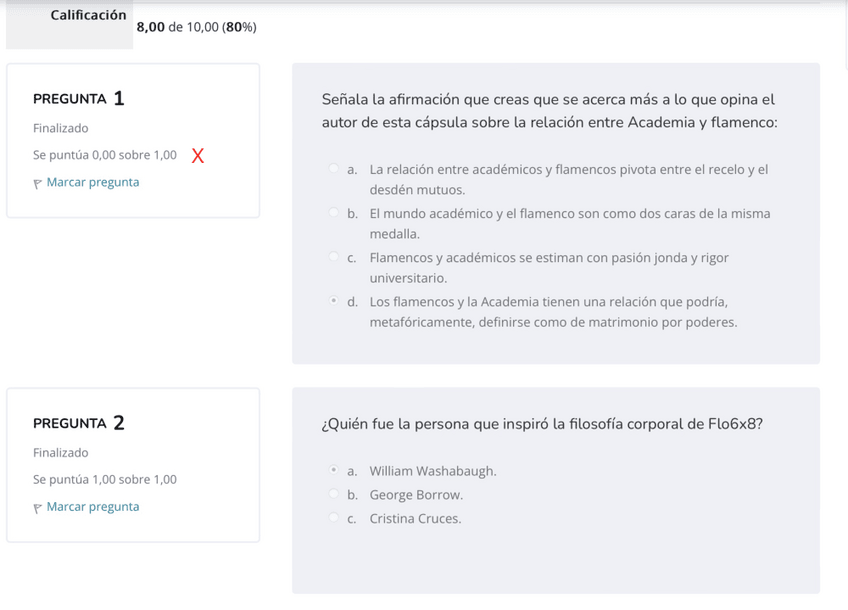
Task: Click the flag icon in Pregunta 1
Action: [38, 183]
